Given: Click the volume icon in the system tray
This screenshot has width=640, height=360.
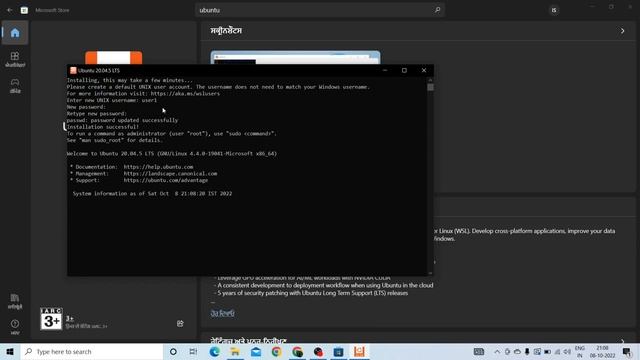Looking at the screenshot, I should tap(567, 351).
